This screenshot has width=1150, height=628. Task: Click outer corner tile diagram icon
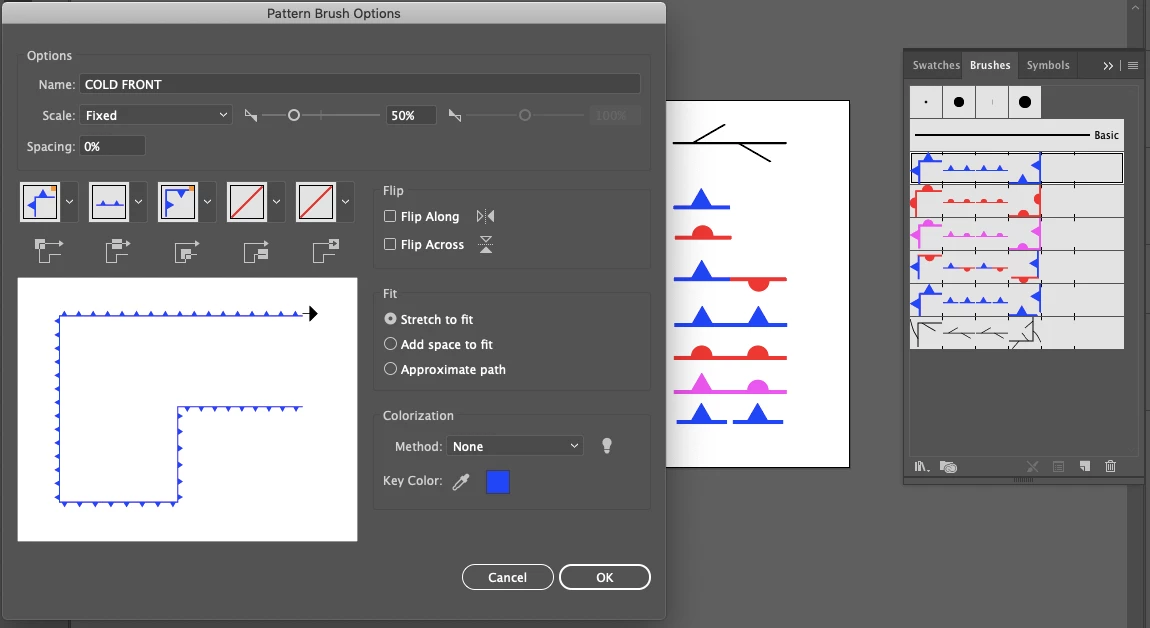click(x=48, y=251)
